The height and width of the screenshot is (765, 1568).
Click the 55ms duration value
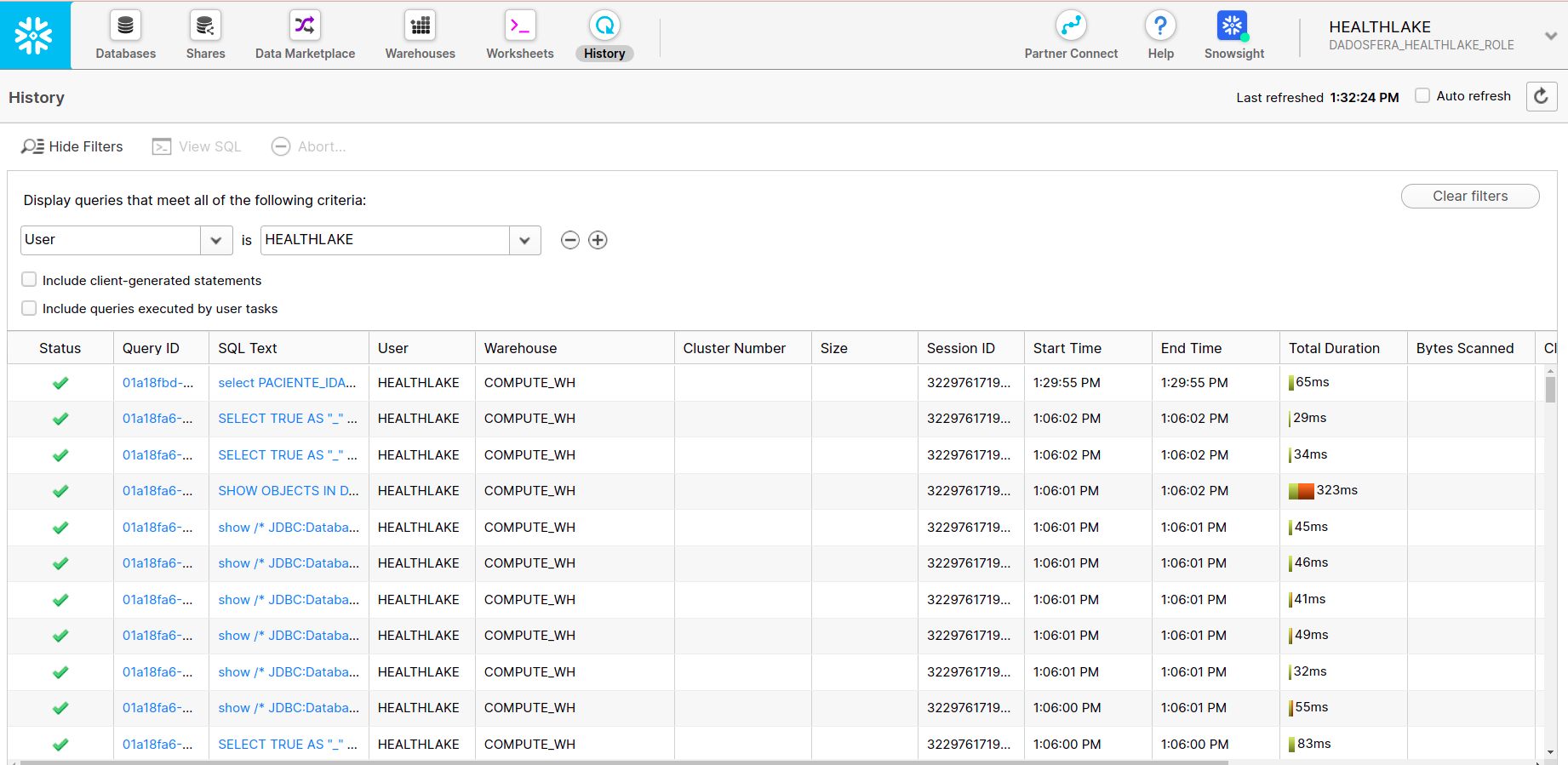pyautogui.click(x=1311, y=707)
